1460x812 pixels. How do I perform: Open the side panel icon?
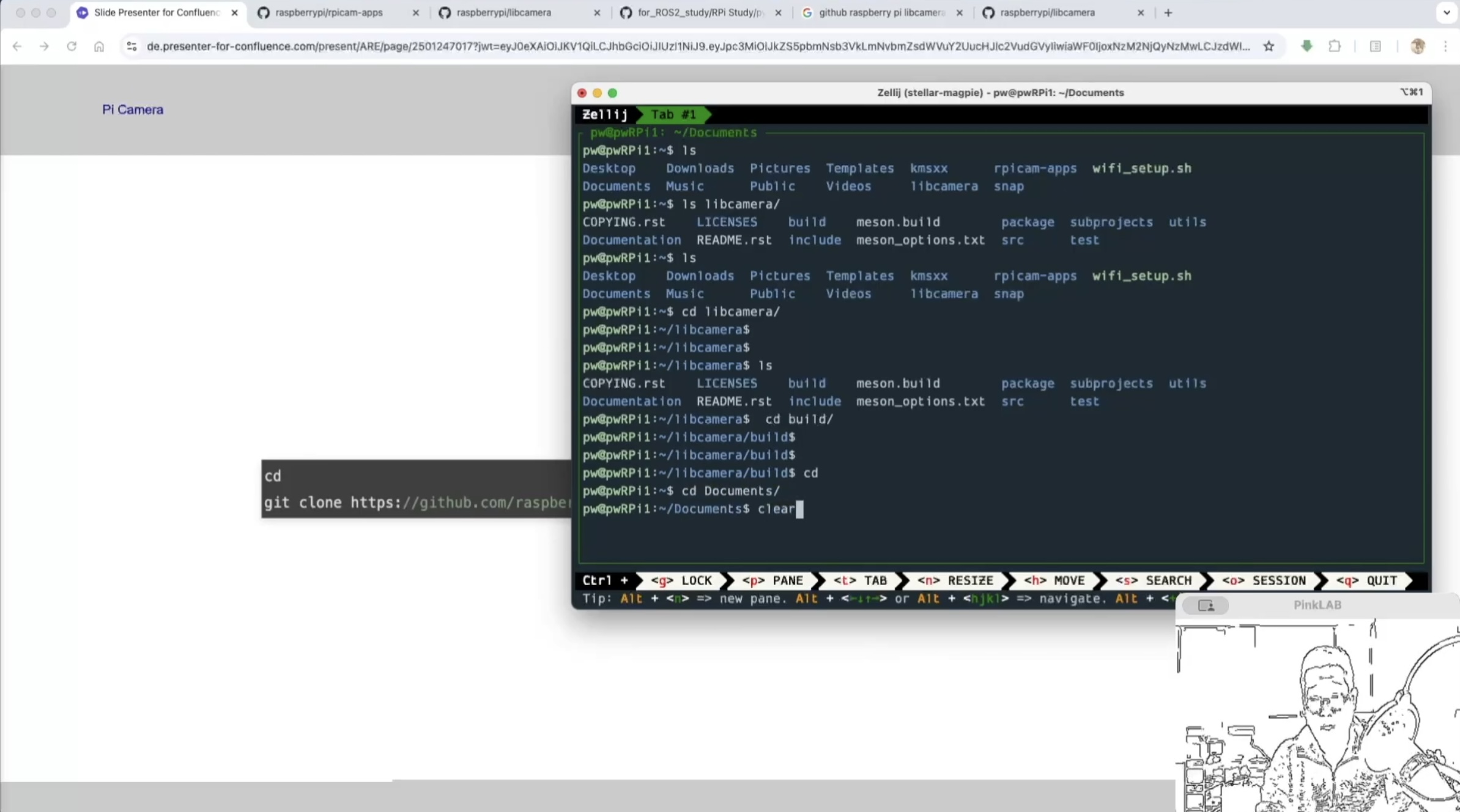click(x=1375, y=46)
